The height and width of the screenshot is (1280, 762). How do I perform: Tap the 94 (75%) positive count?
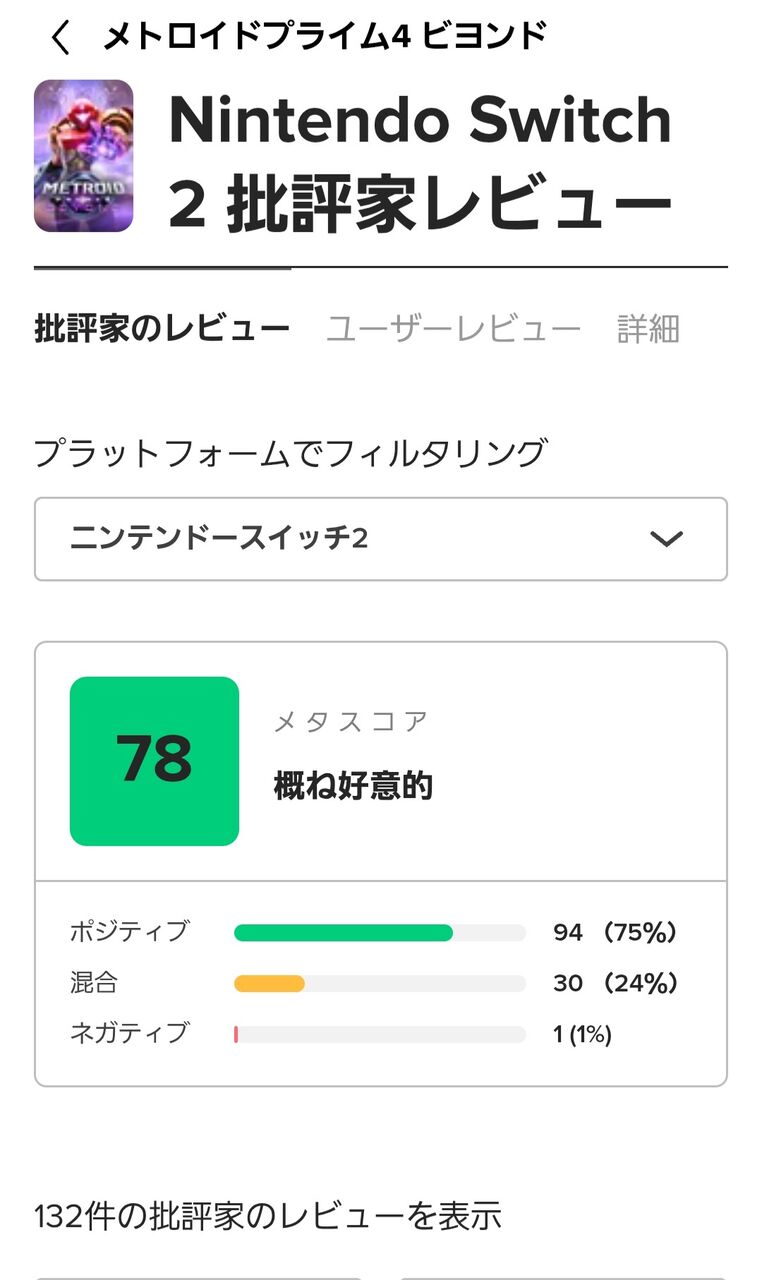[x=615, y=933]
